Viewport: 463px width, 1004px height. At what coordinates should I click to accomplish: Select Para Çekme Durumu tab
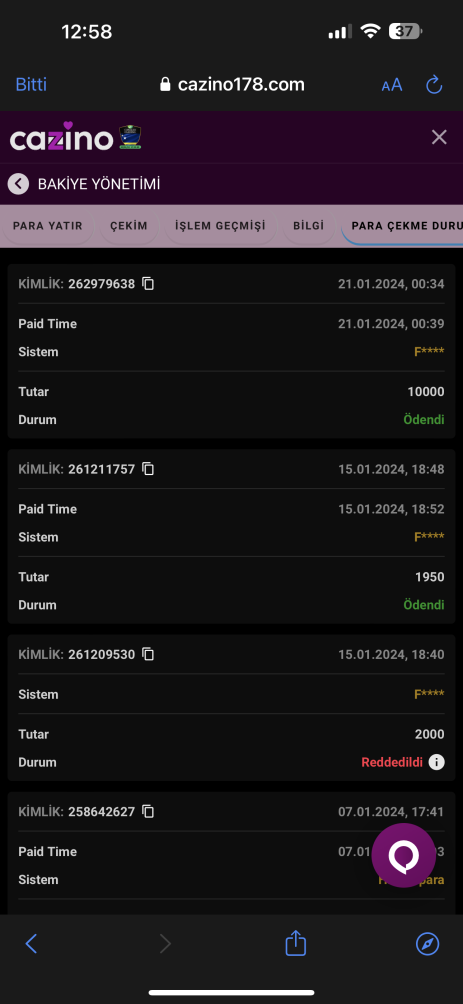tap(402, 226)
